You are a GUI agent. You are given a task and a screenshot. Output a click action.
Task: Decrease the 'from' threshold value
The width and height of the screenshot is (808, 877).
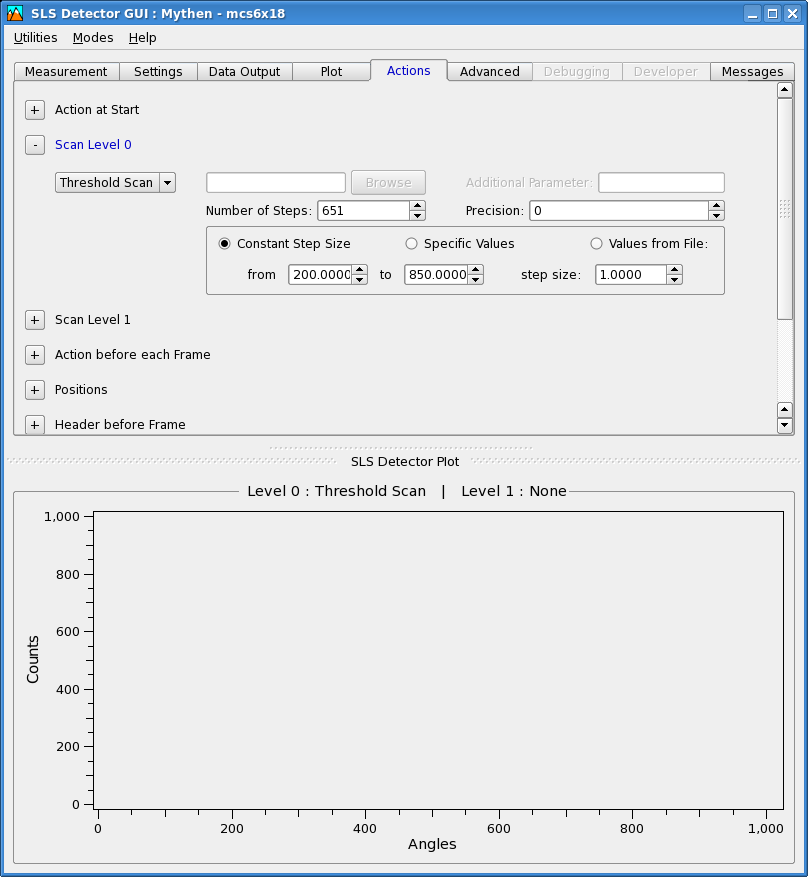[x=359, y=279]
